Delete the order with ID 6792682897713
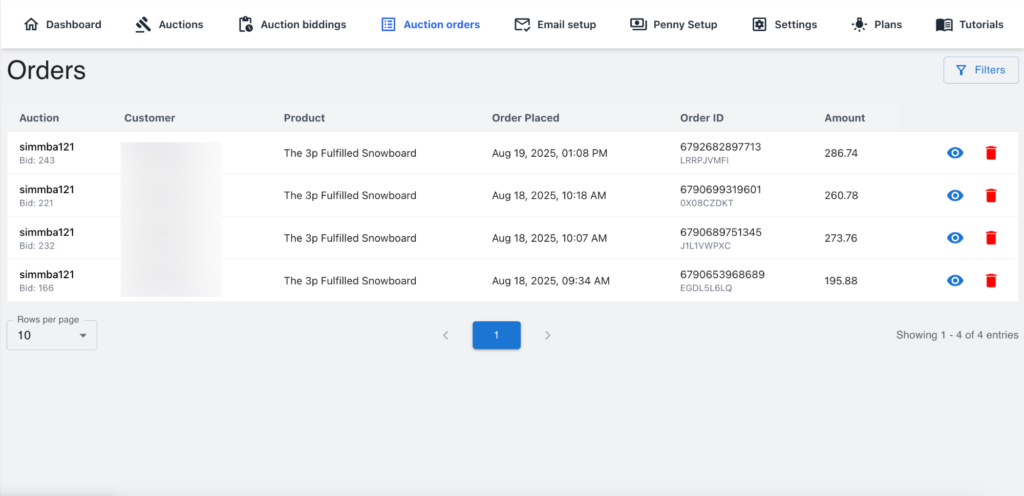Viewport: 1024px width, 496px height. pos(991,153)
